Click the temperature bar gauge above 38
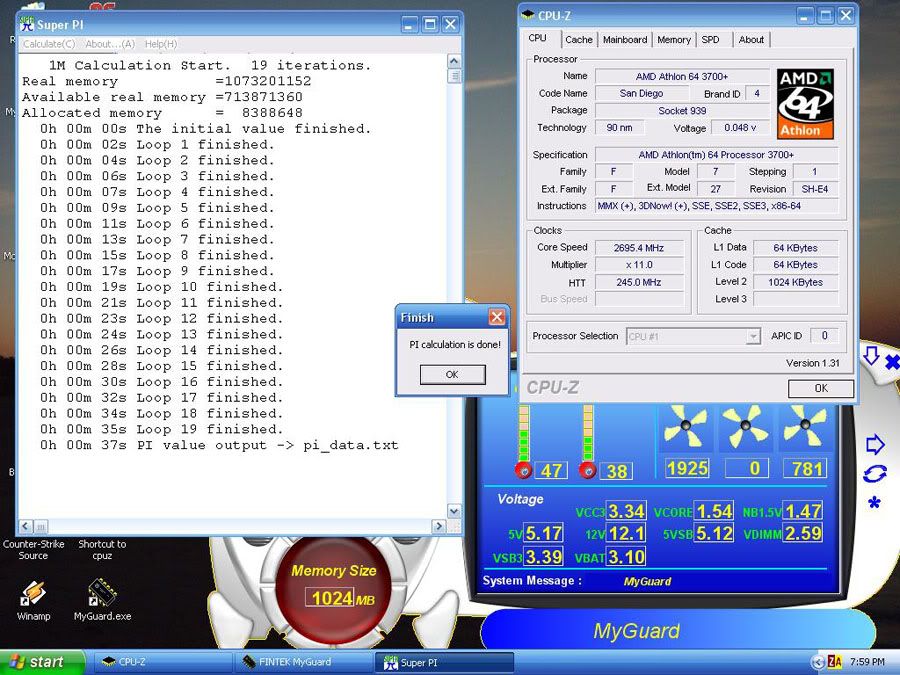The image size is (900, 675). click(588, 433)
